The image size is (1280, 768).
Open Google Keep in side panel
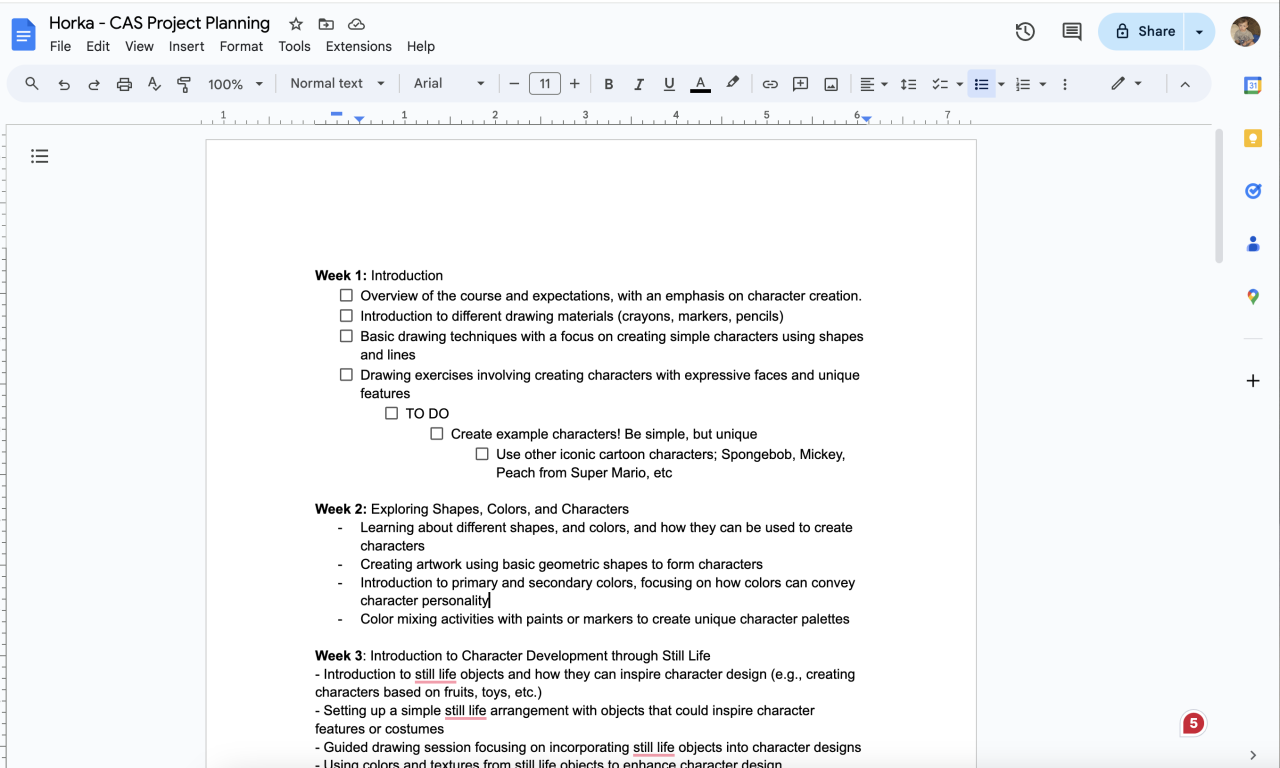1253,138
